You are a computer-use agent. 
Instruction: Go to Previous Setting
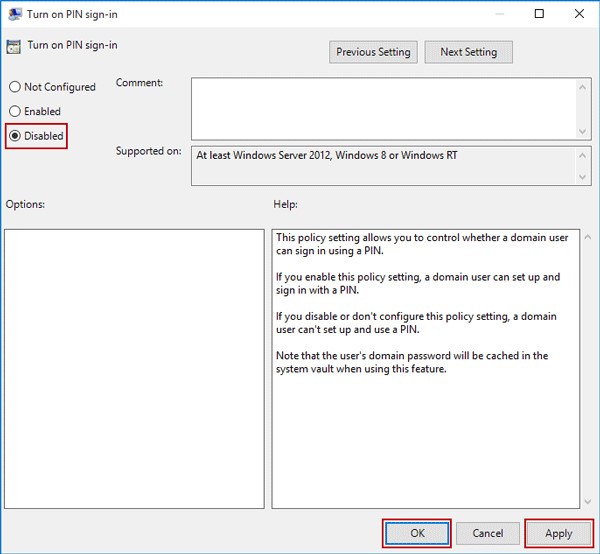point(373,52)
